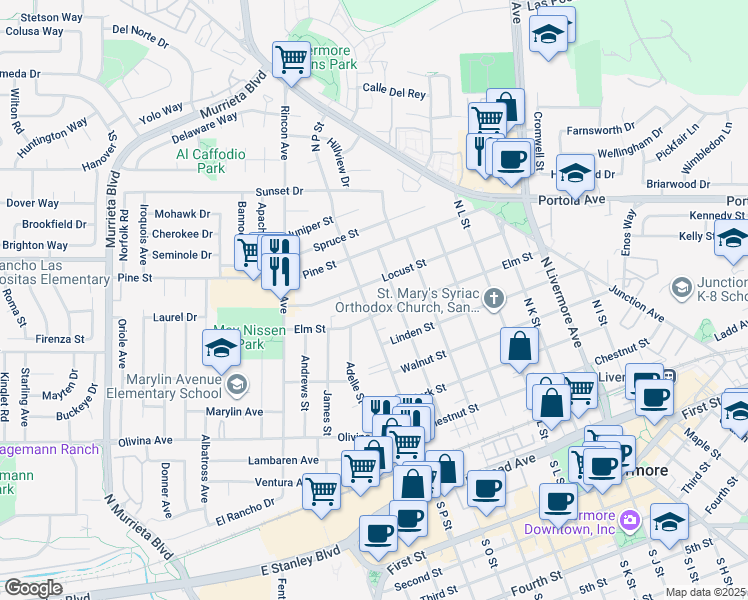Select the Laurel Dr label
Image resolution: width=748 pixels, height=600 pixels.
pyautogui.click(x=175, y=317)
